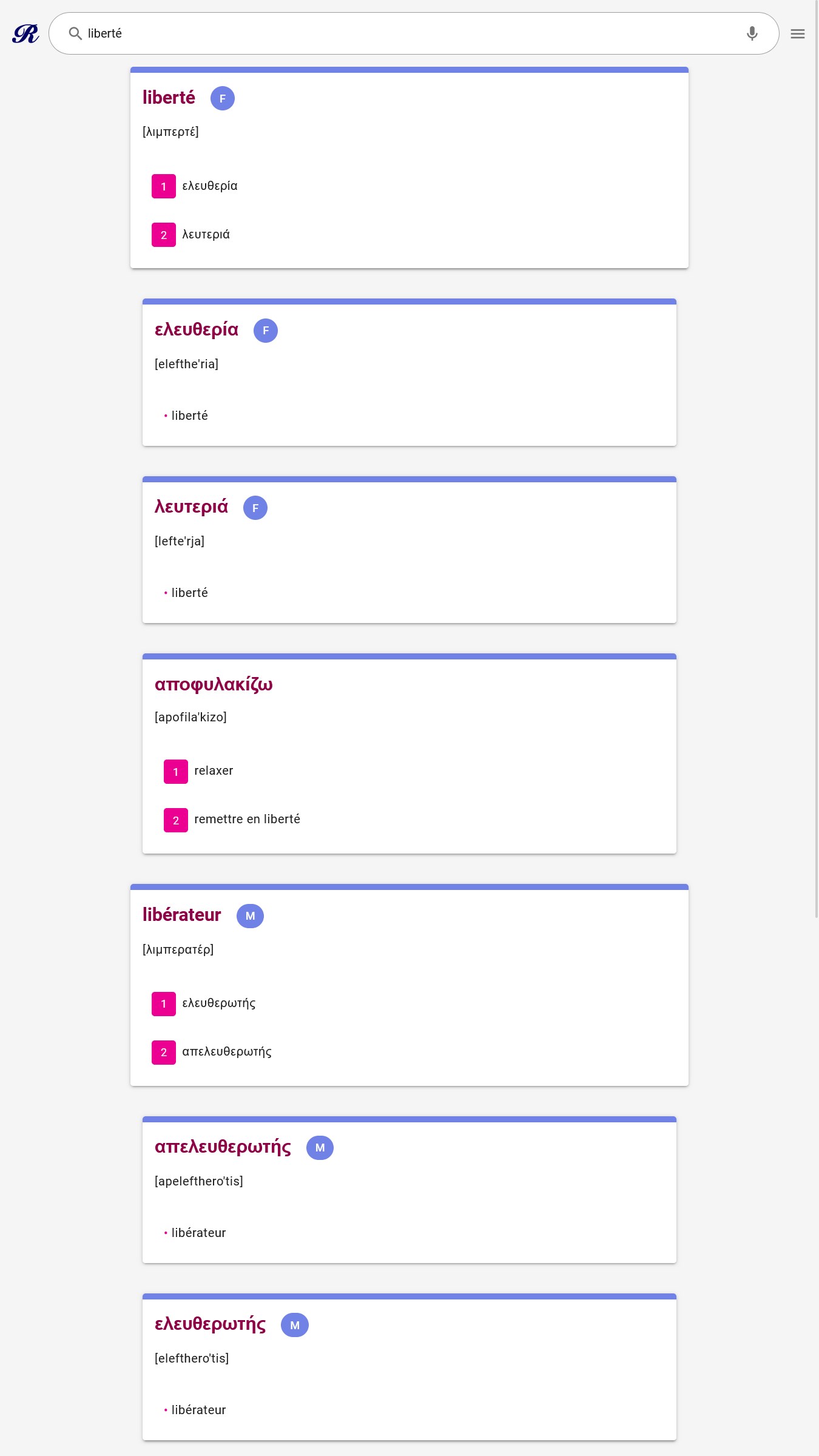
Task: Open the hamburger menu
Action: [798, 34]
